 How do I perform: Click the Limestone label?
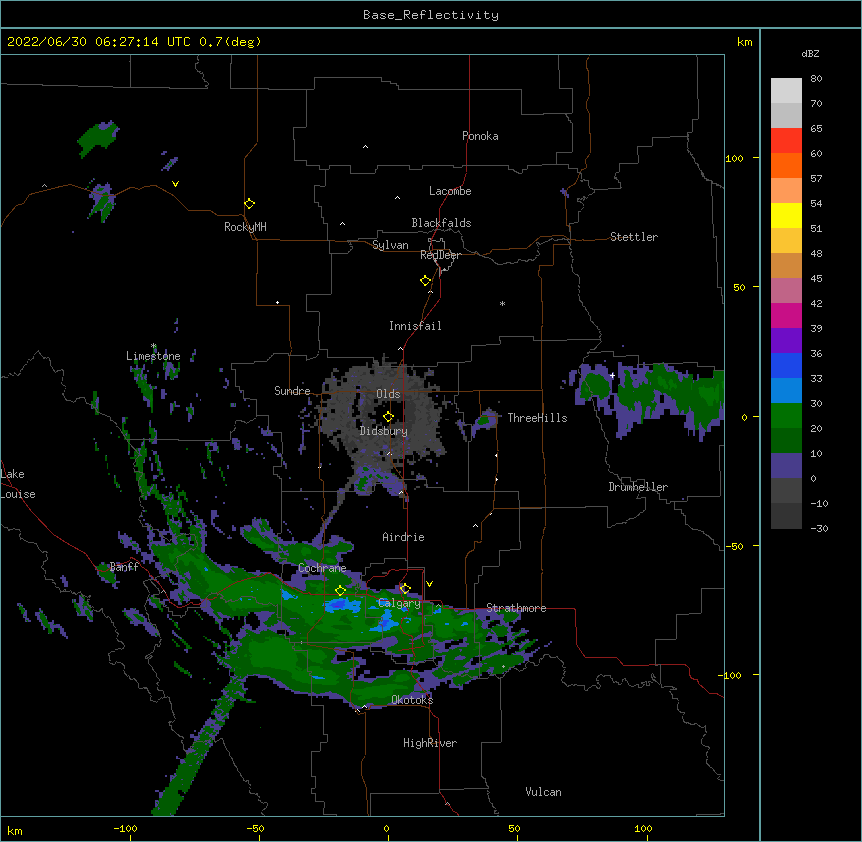point(153,356)
